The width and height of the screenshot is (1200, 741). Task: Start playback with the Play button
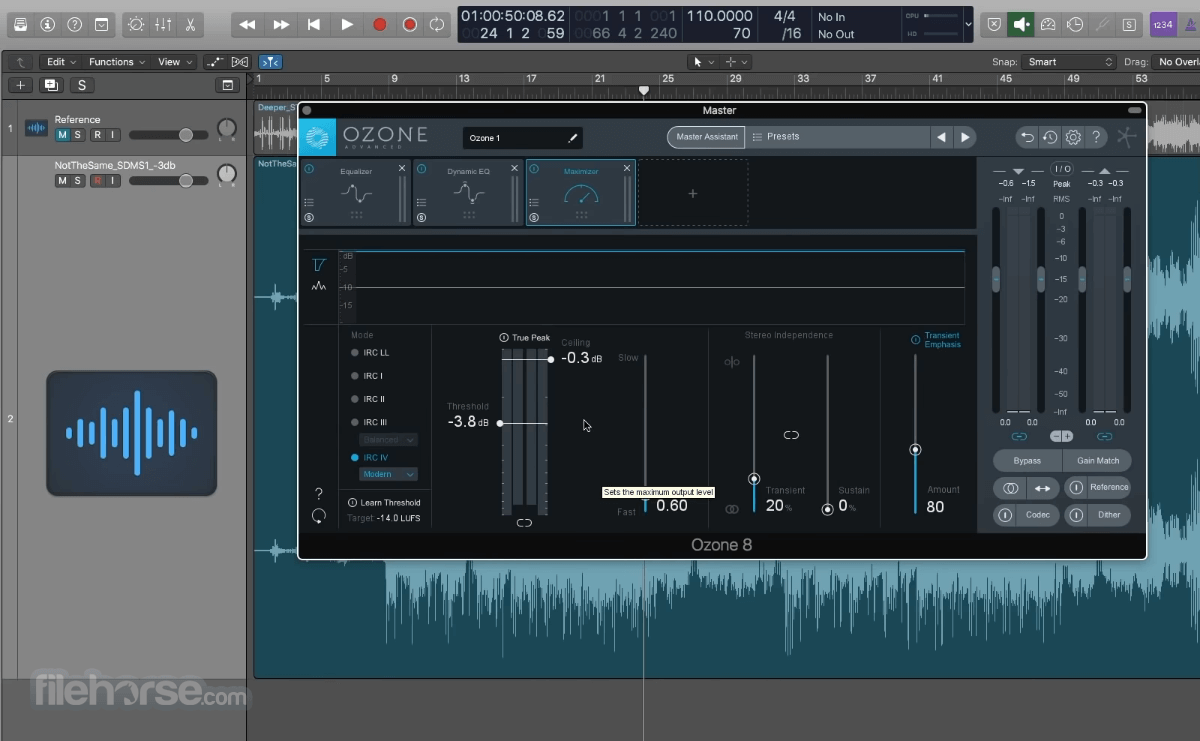[x=347, y=24]
